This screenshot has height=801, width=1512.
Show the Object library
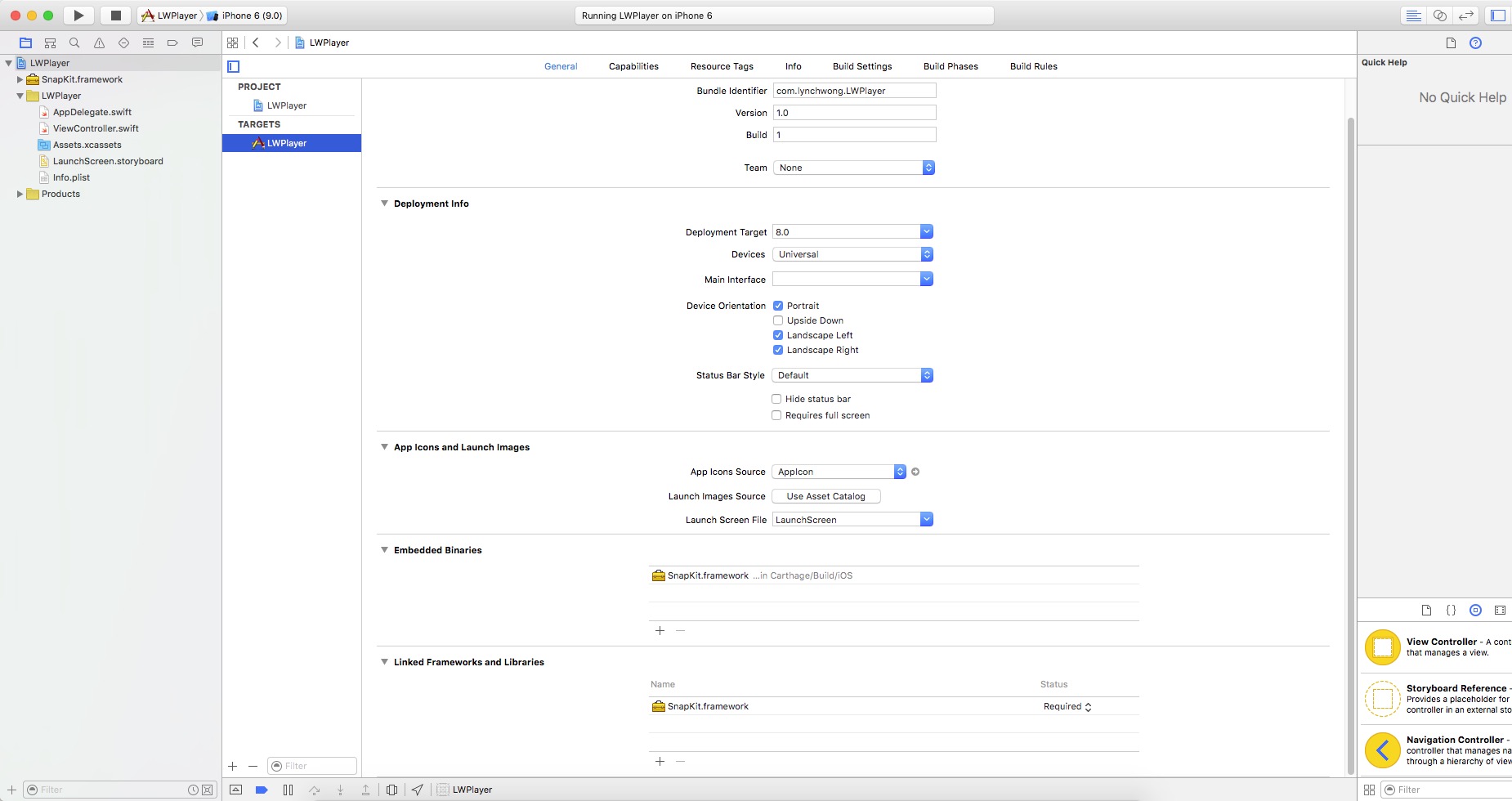(1475, 610)
